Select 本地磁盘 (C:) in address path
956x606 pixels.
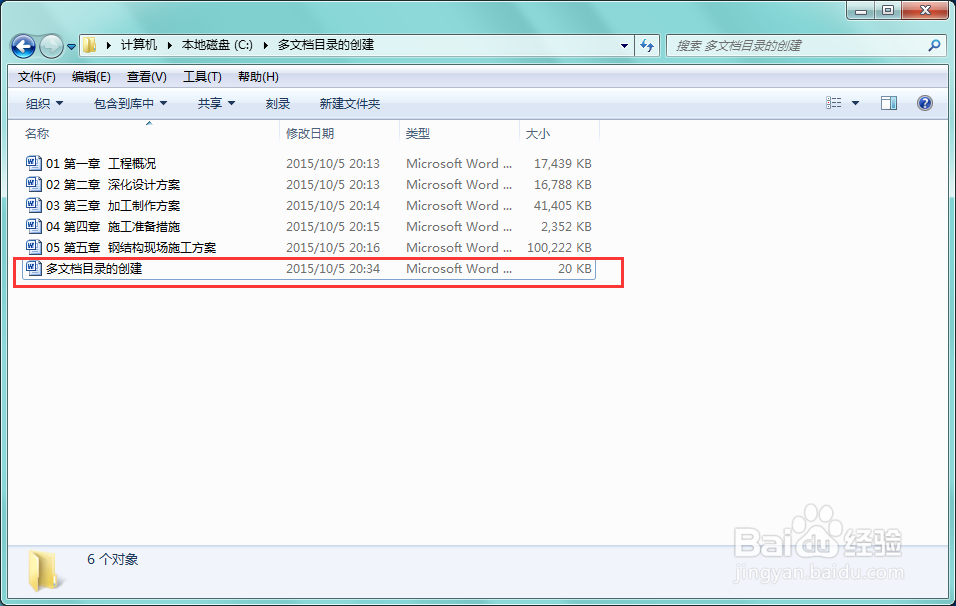point(217,45)
